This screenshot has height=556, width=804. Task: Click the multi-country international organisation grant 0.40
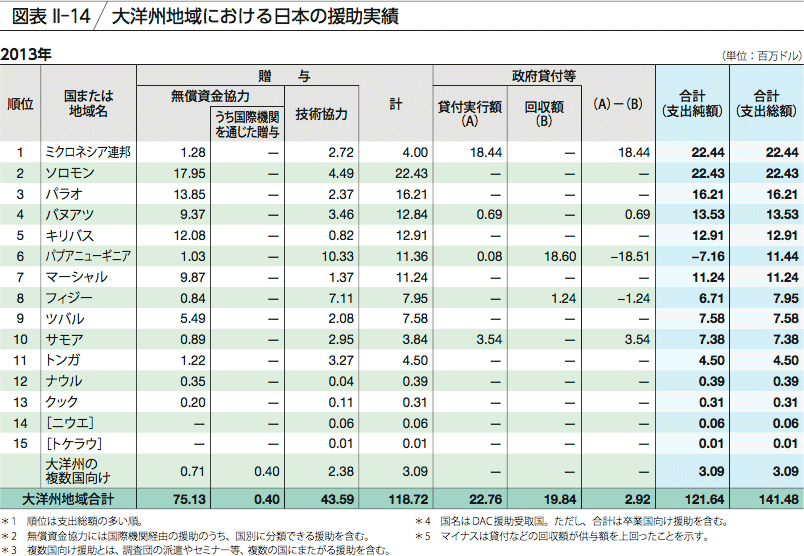[267, 471]
